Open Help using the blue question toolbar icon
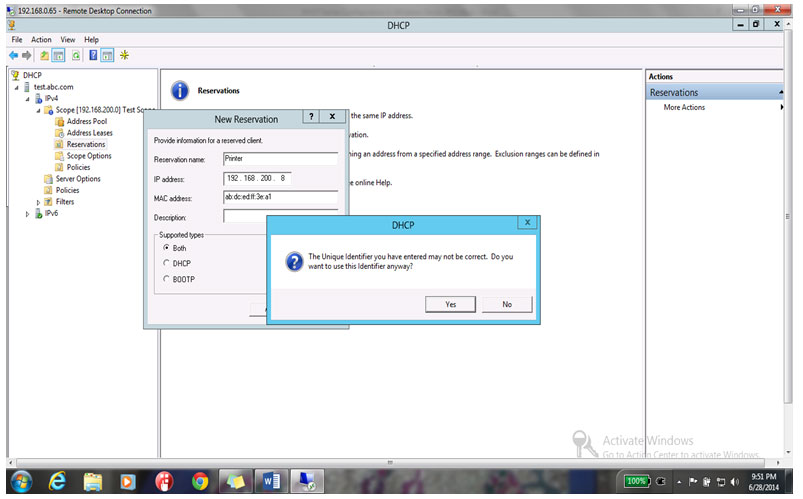803x499 pixels. coord(93,55)
